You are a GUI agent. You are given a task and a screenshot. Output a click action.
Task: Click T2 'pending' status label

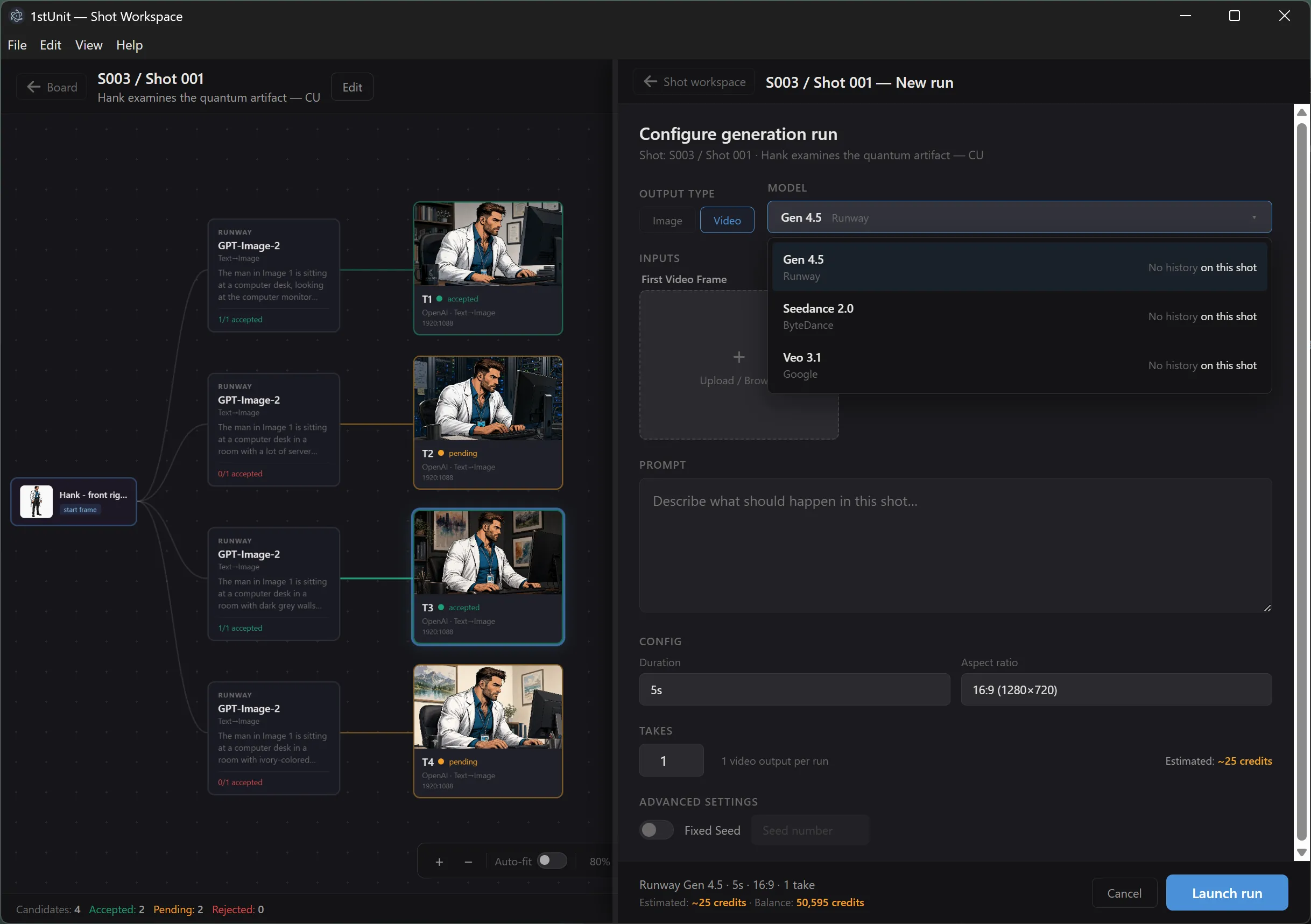[462, 453]
